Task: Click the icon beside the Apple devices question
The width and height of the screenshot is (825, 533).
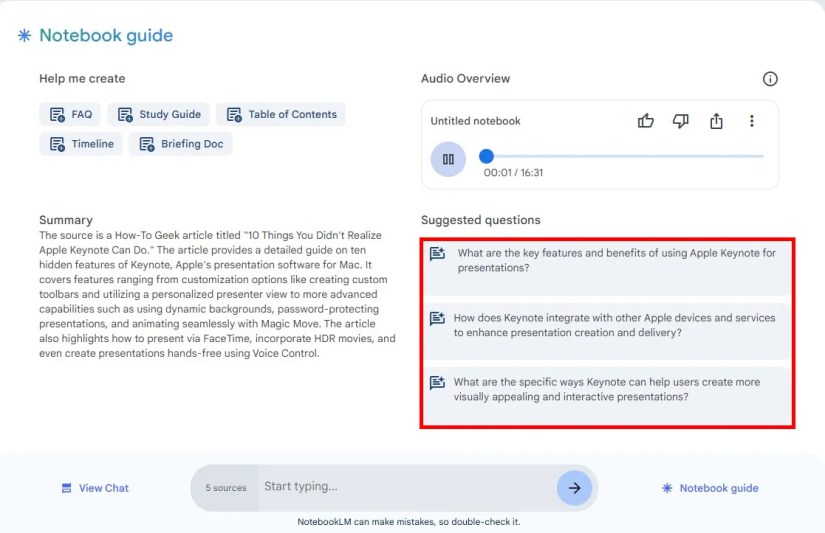Action: [437, 318]
